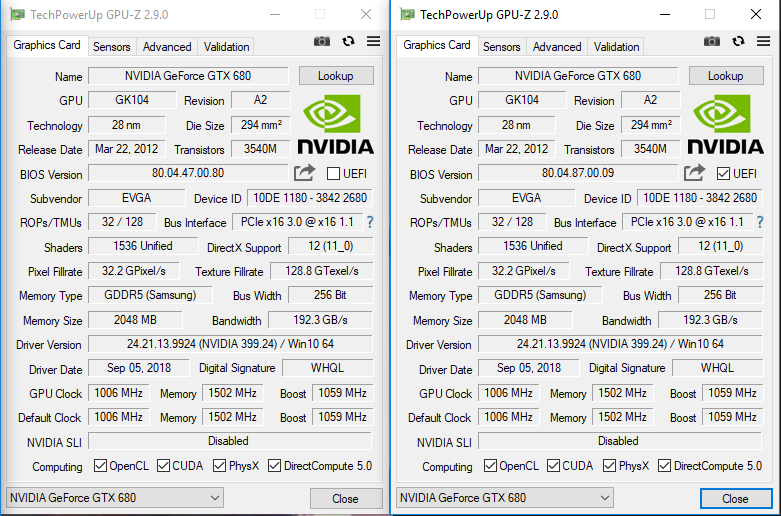Click the BIOS save/share icon in left window

[304, 173]
